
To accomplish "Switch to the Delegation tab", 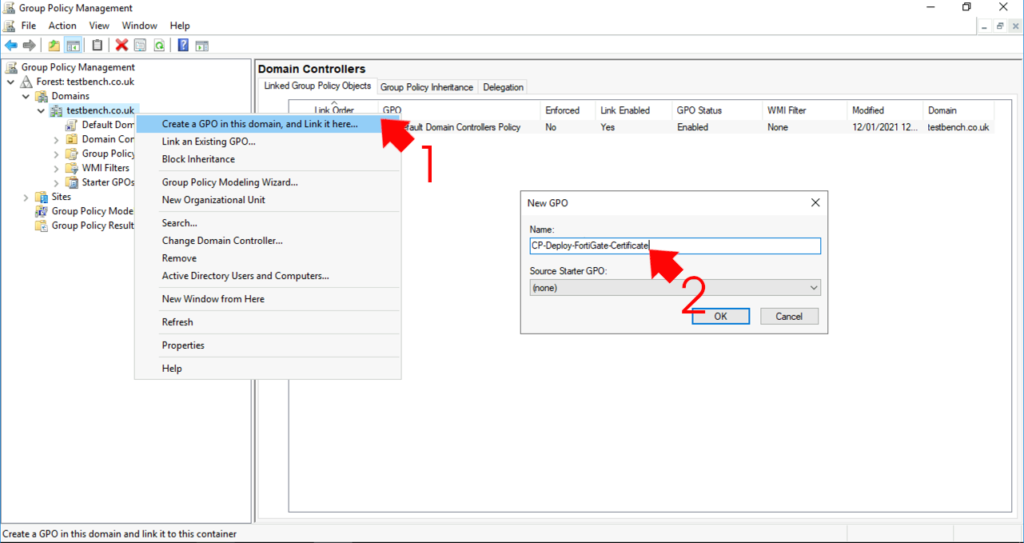I will tap(503, 87).
